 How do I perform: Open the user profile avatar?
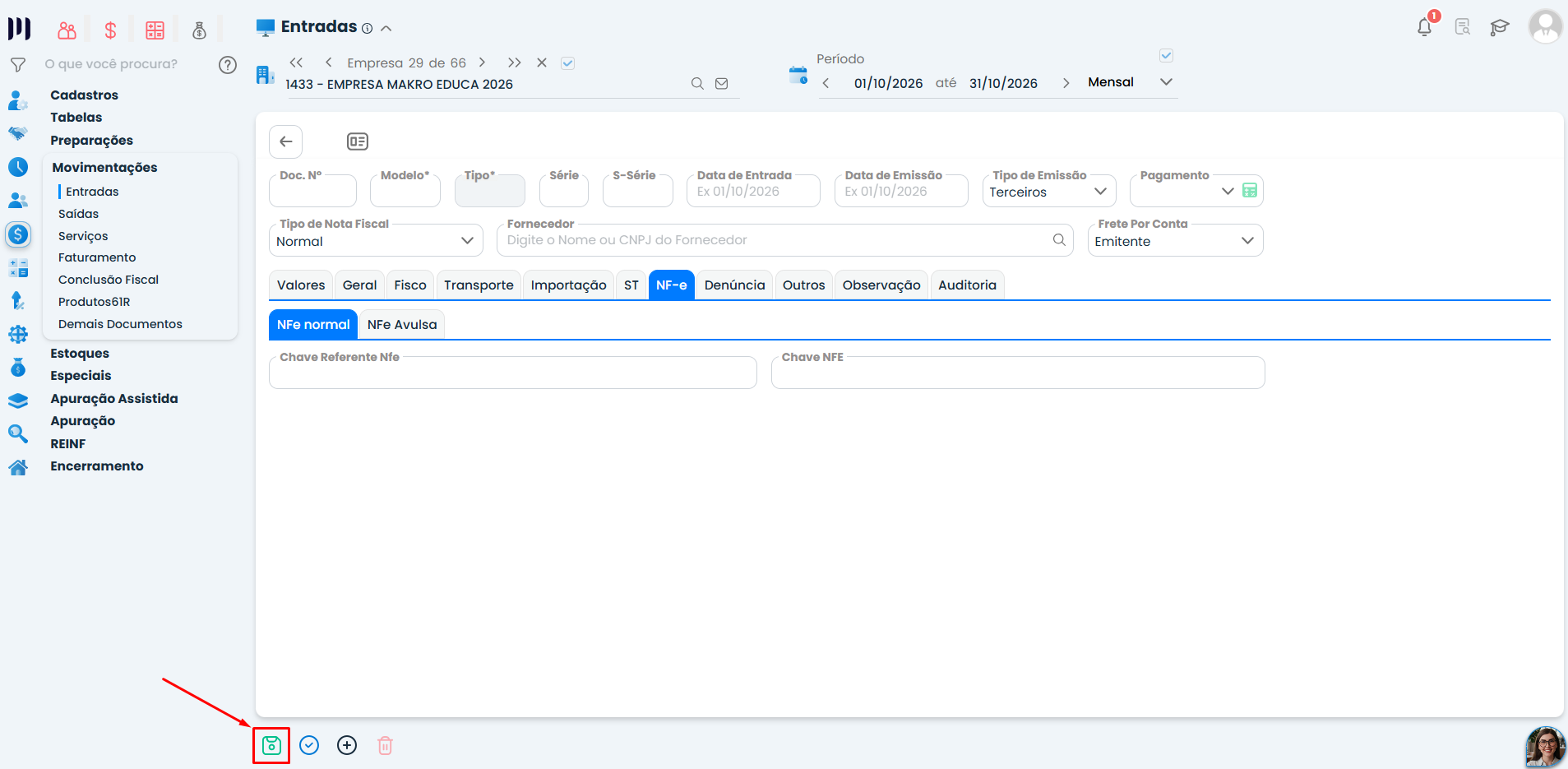pyautogui.click(x=1545, y=26)
